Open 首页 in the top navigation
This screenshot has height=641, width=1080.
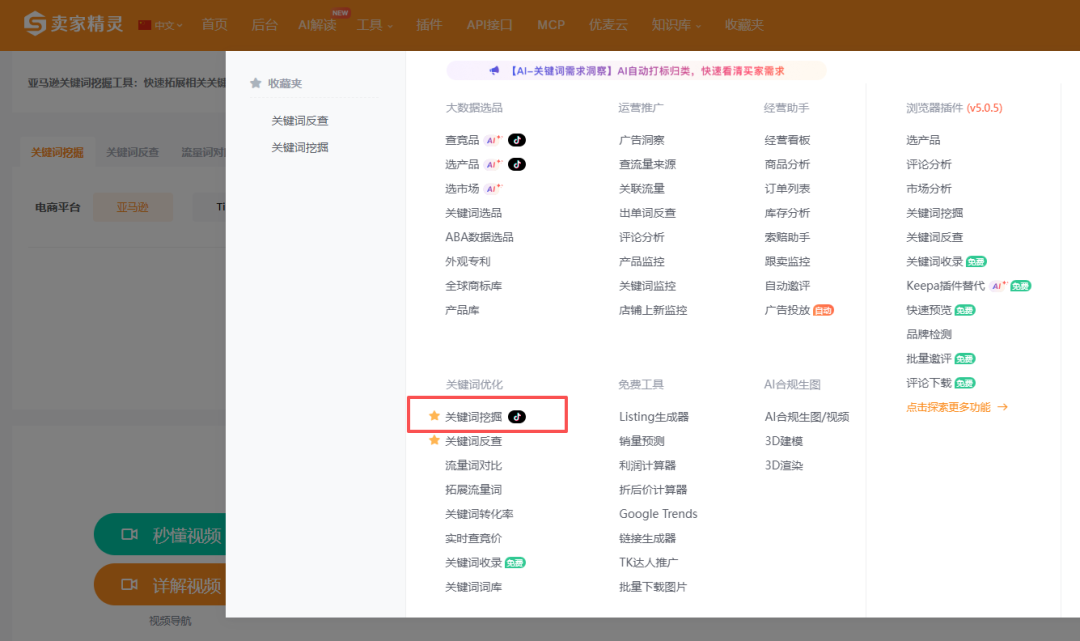(x=214, y=25)
